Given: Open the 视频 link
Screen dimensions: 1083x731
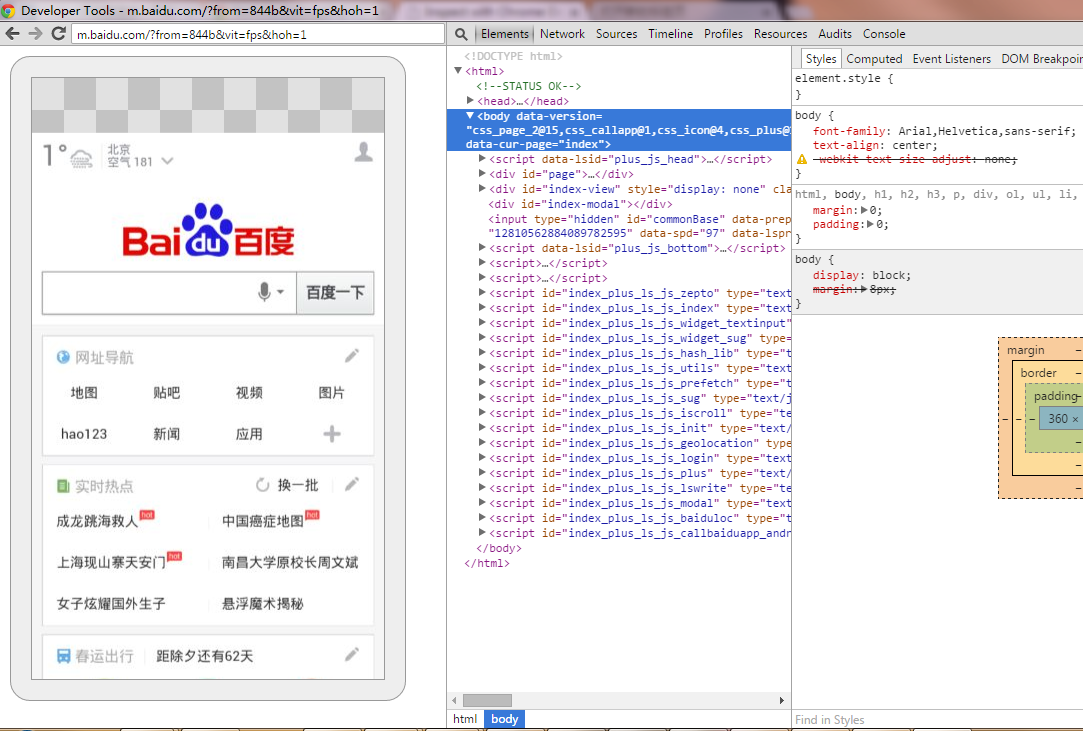Looking at the screenshot, I should click(x=249, y=392).
